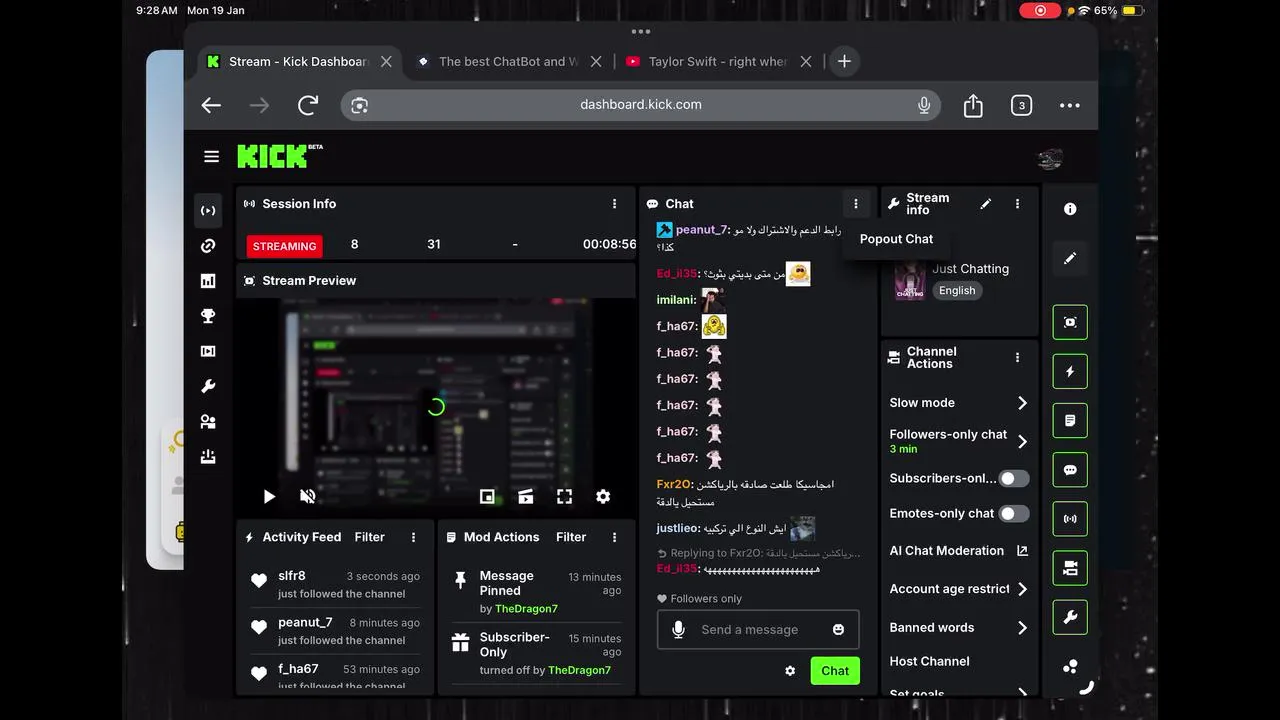
Task: Toggle the chat bubble widget icon
Action: click(1070, 470)
